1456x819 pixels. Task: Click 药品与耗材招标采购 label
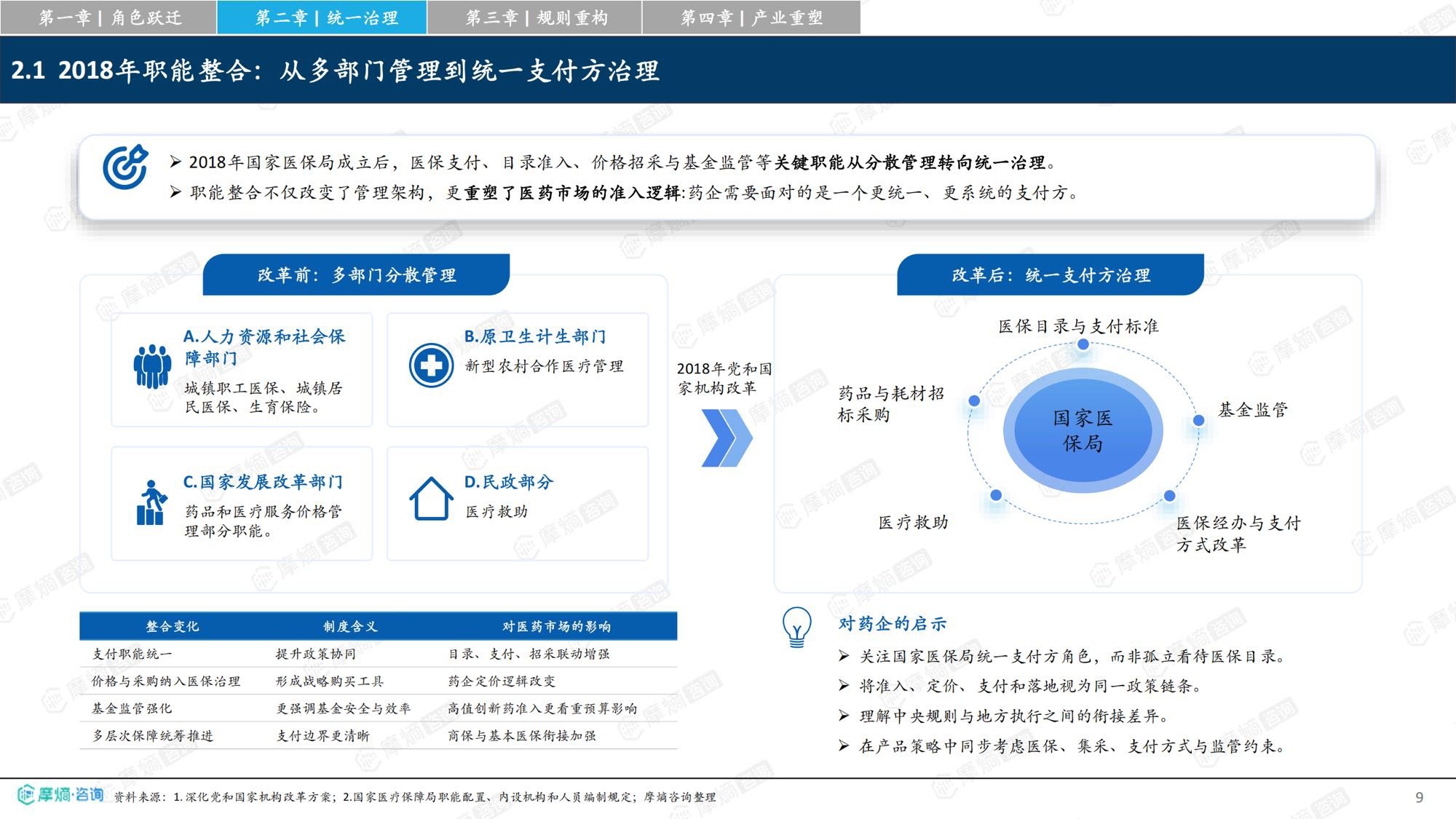(890, 404)
